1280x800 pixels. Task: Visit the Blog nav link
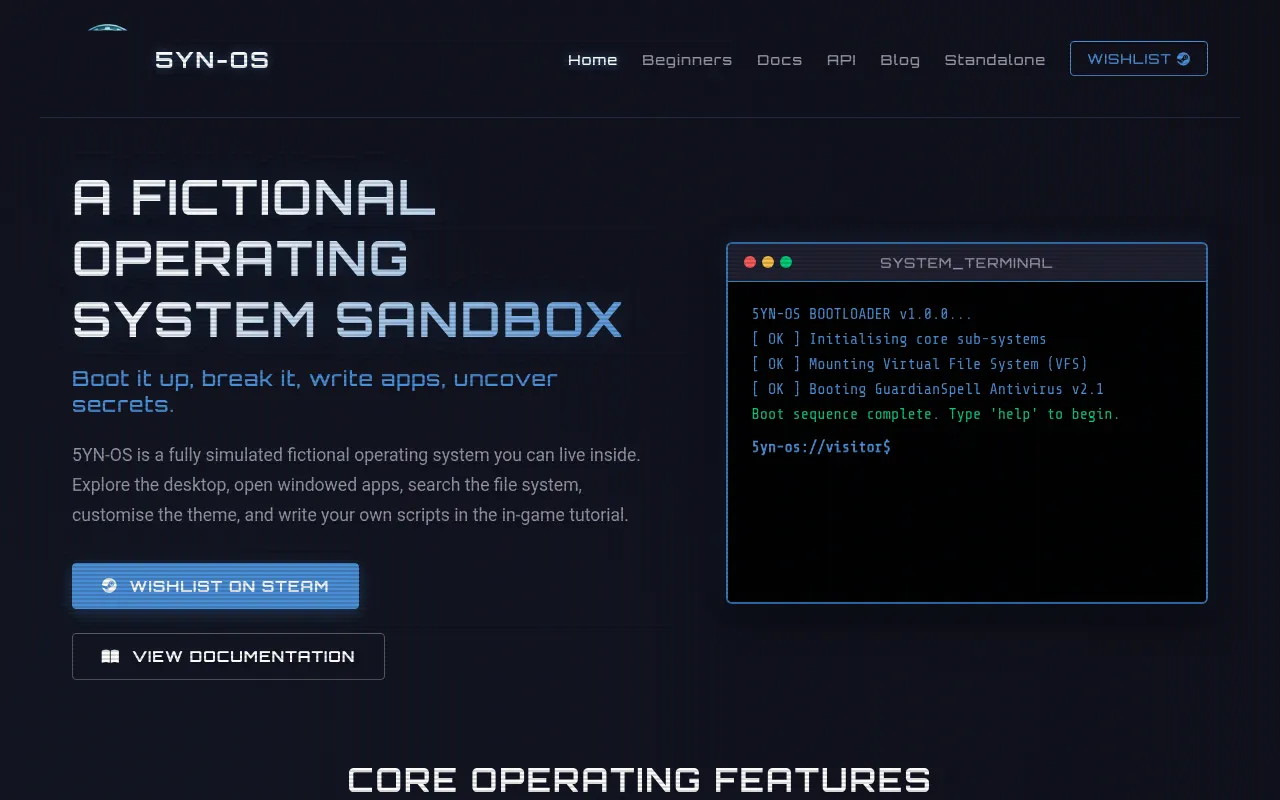coord(900,60)
